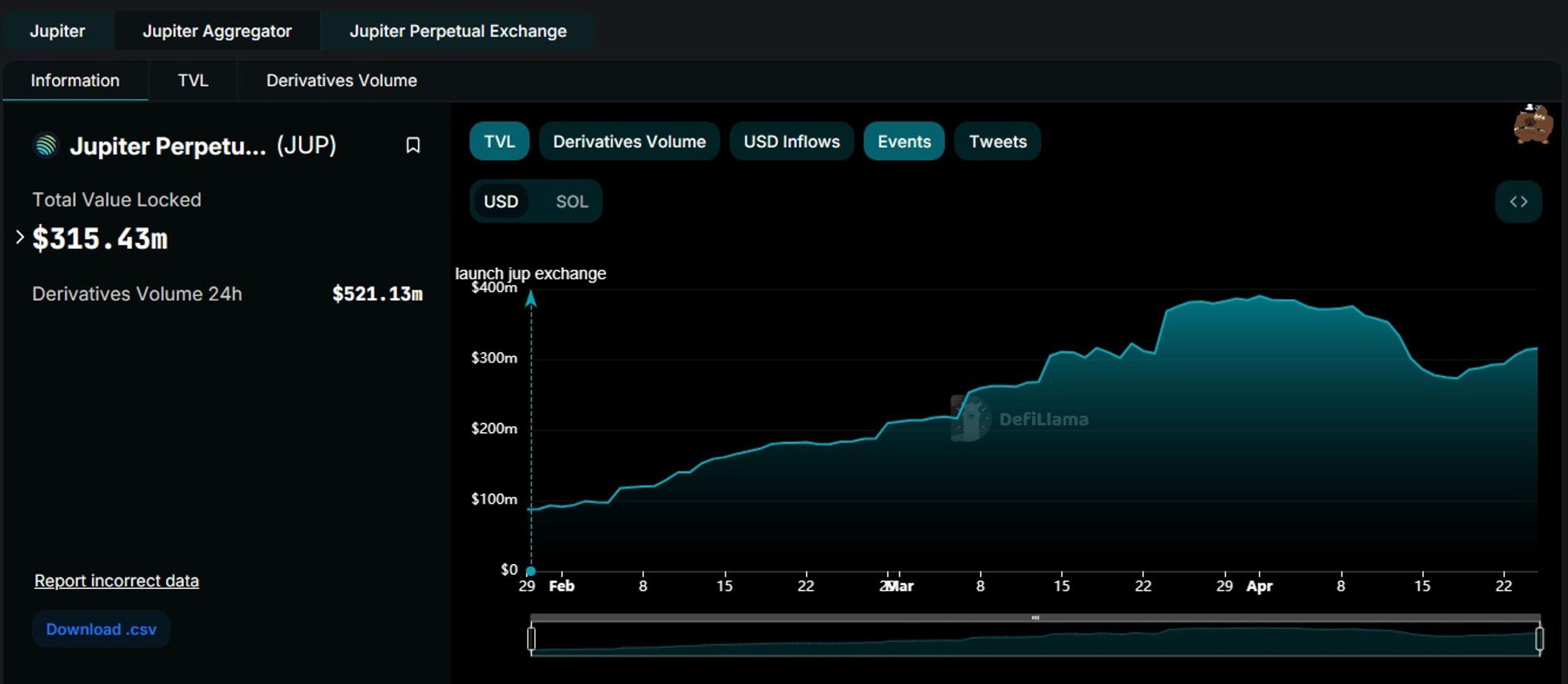This screenshot has width=1568, height=684.
Task: Click the $300m y-axis label
Action: [x=494, y=358]
